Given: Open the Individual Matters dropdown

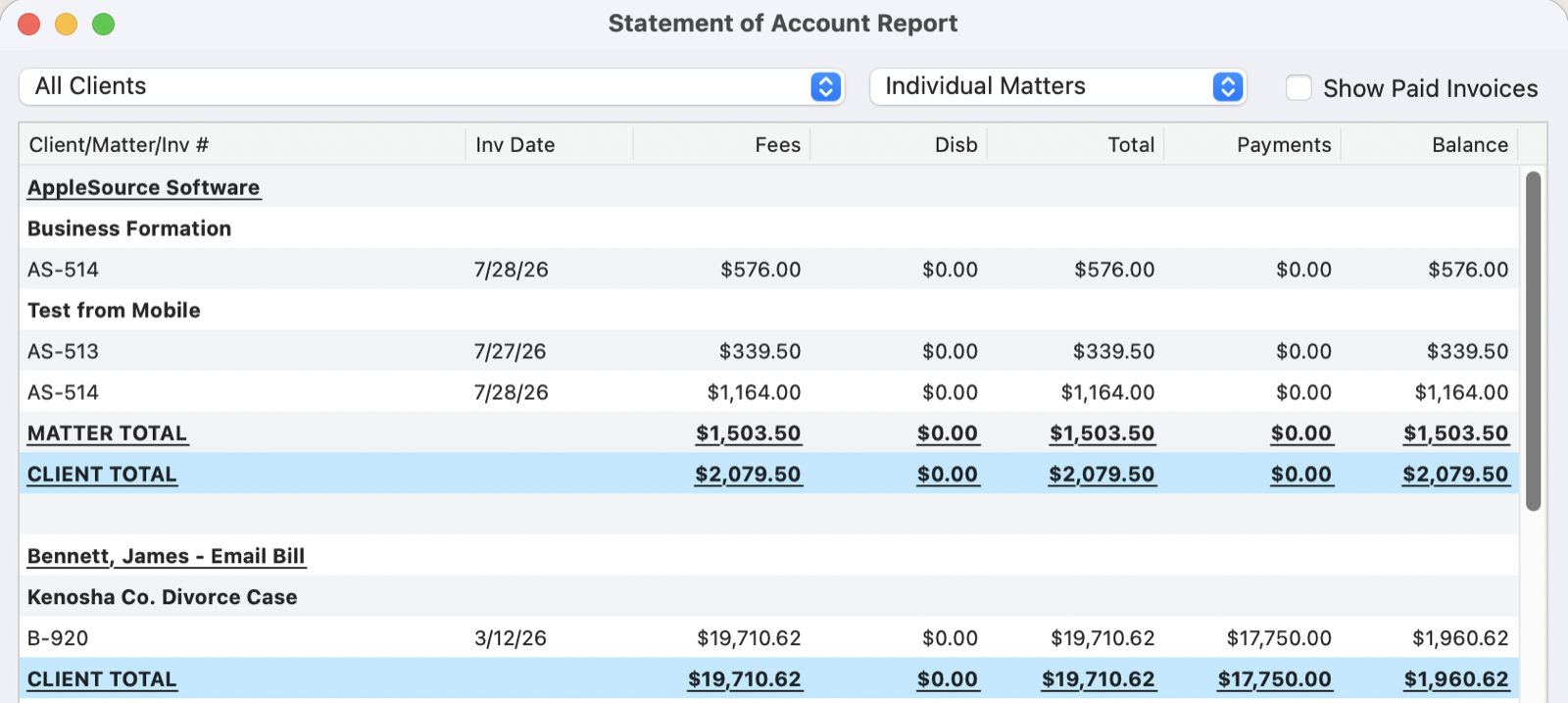Looking at the screenshot, I should point(1057,86).
